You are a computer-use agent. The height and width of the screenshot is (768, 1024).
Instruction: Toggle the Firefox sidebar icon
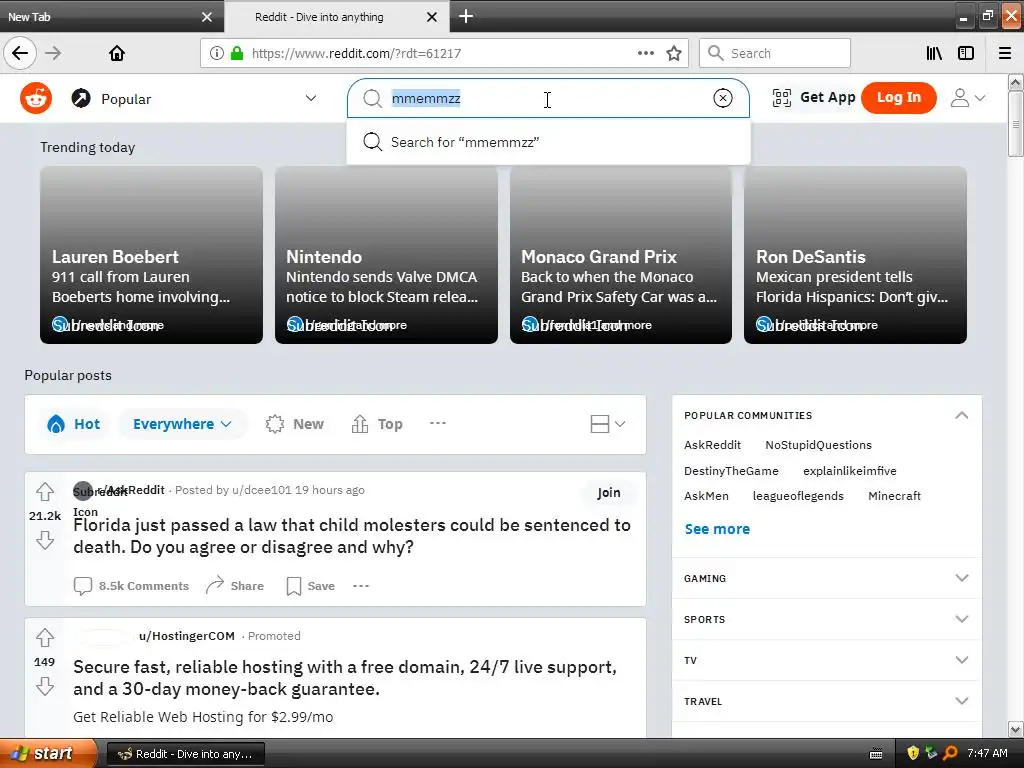pyautogui.click(x=966, y=53)
